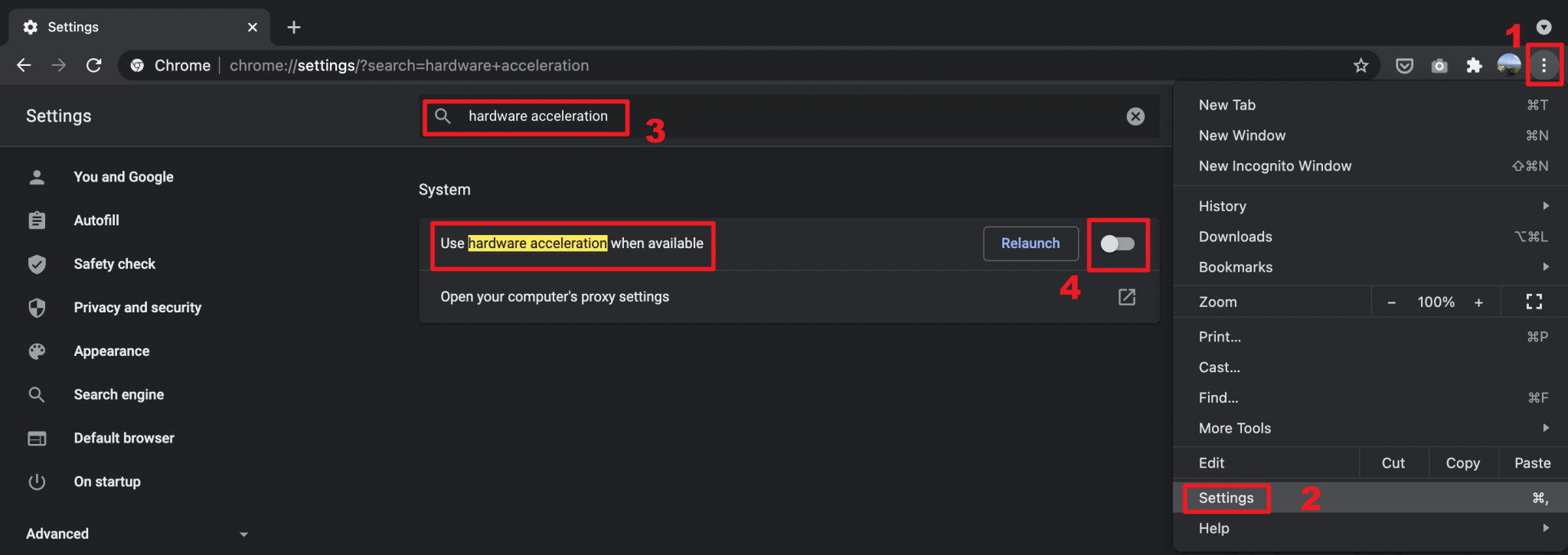
Task: Toggle hardware acceleration off
Action: pyautogui.click(x=1118, y=243)
